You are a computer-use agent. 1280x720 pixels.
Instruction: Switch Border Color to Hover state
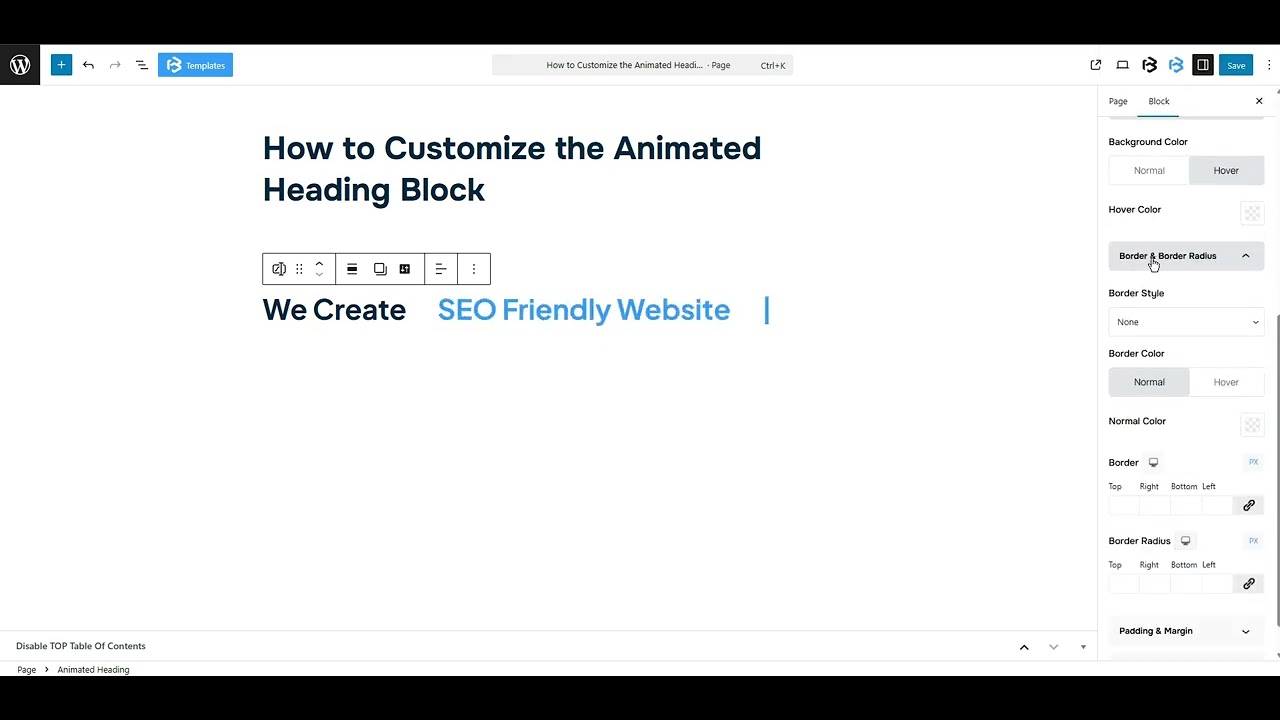(x=1226, y=382)
